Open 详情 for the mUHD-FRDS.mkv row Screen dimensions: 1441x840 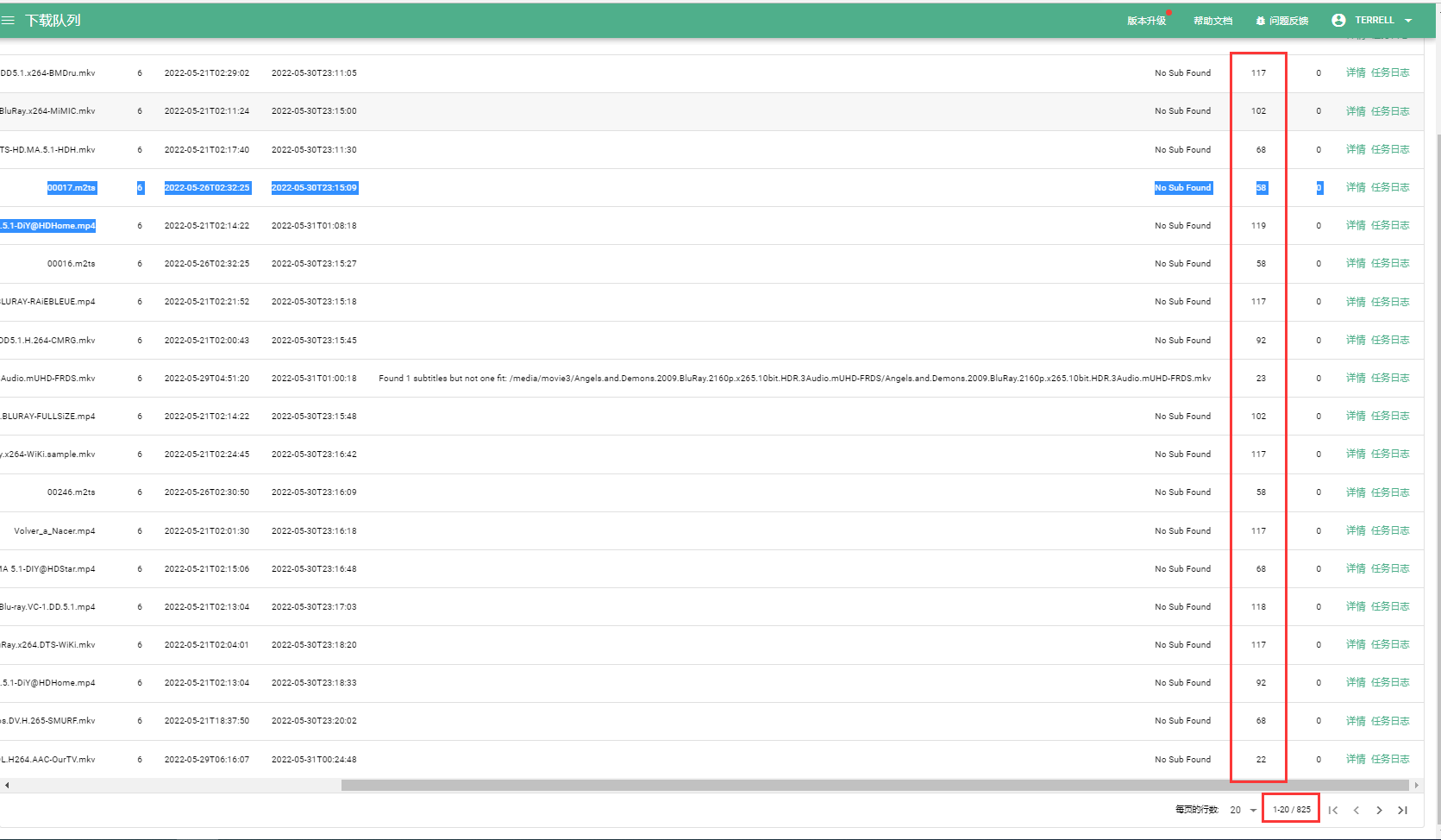pyautogui.click(x=1356, y=378)
